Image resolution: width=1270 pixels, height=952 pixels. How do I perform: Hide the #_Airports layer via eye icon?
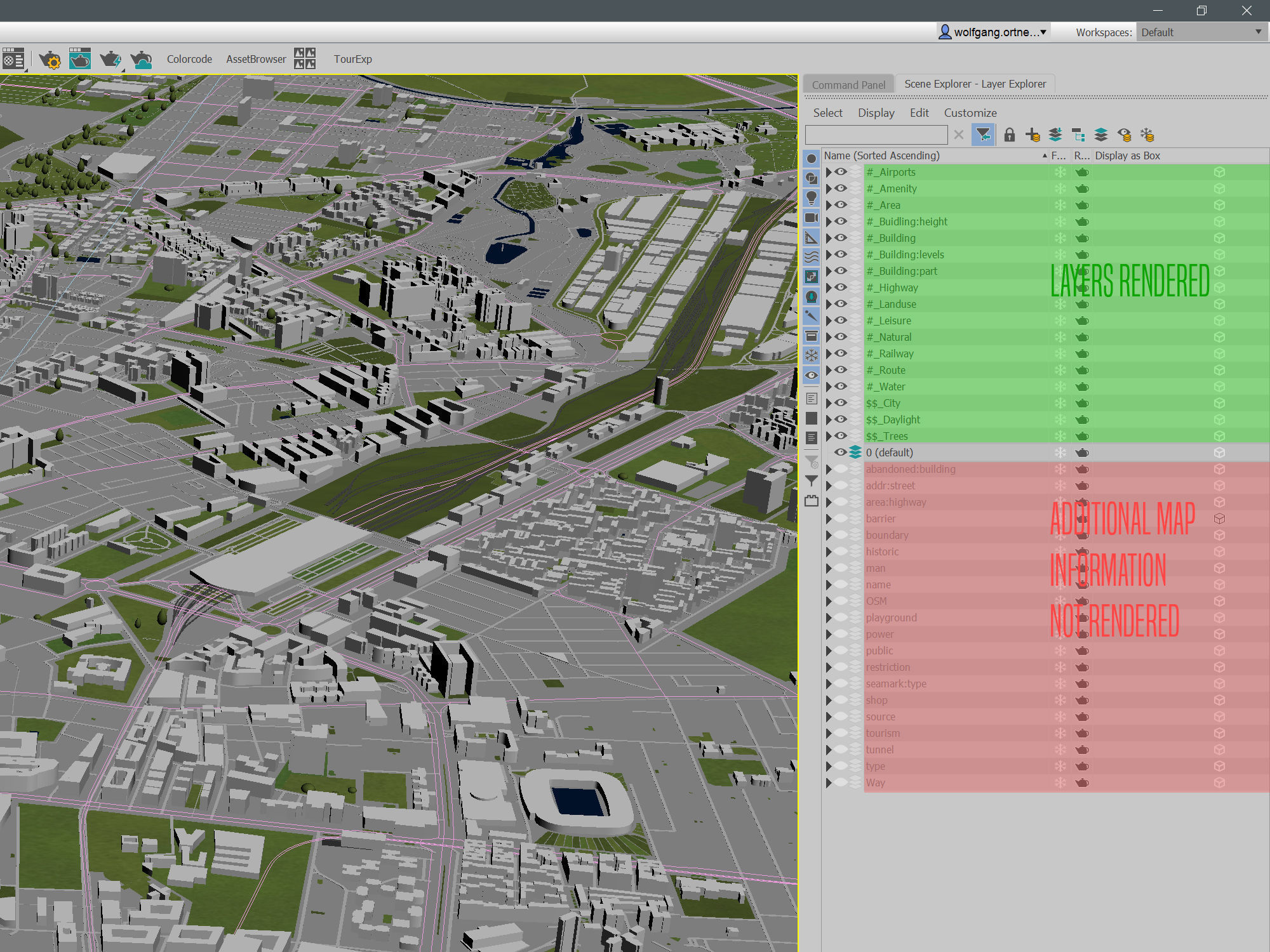click(x=841, y=172)
